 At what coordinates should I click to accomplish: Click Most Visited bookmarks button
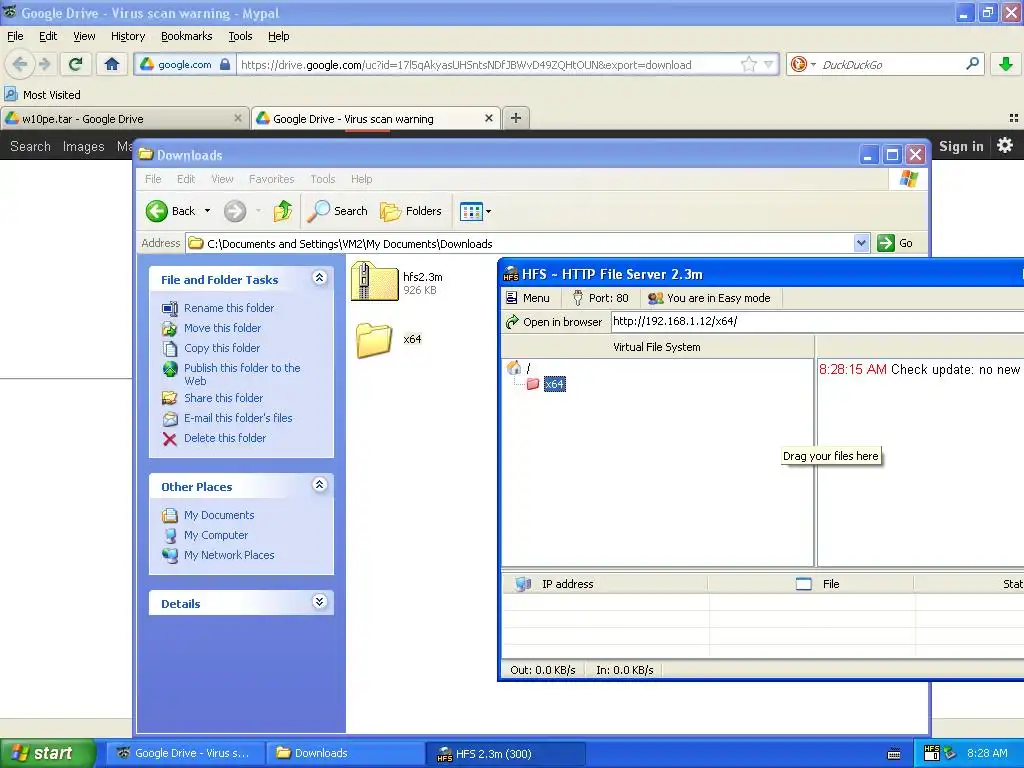coord(43,95)
